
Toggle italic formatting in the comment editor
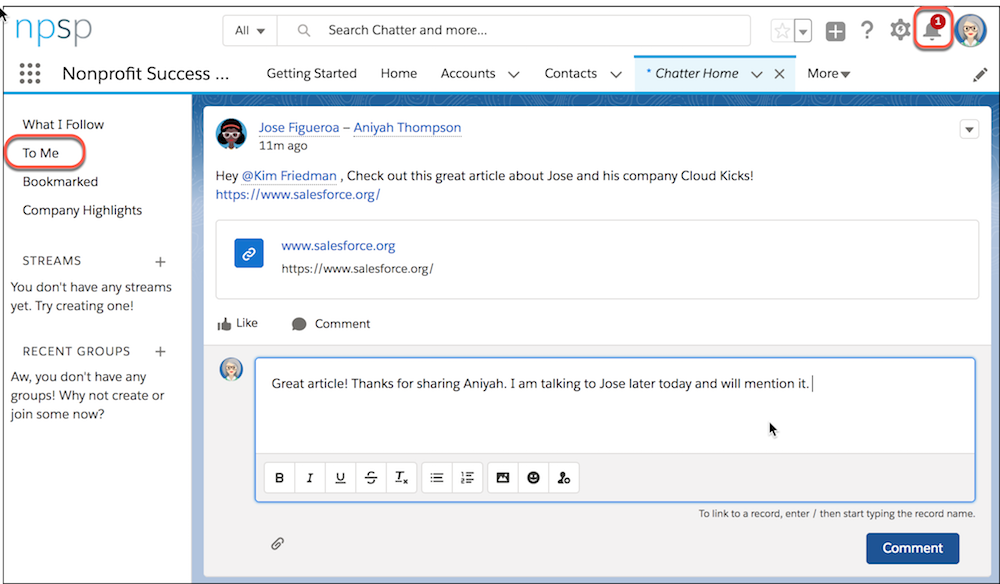pos(309,477)
